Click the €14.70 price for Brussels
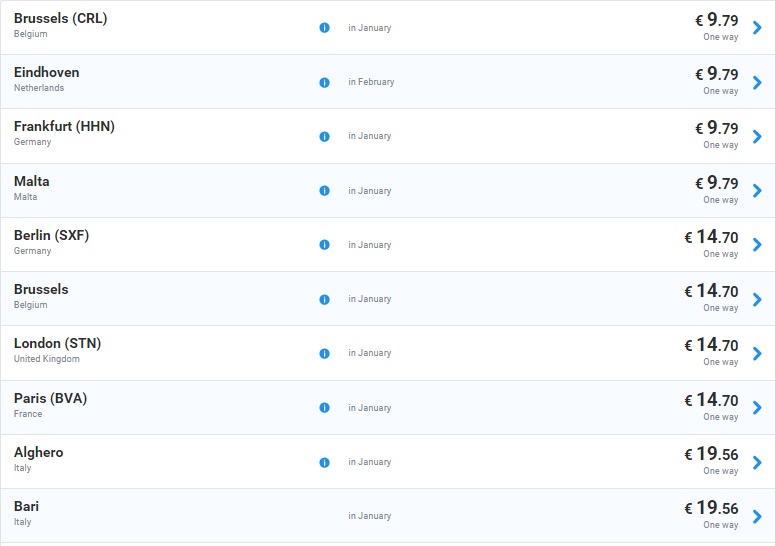The height and width of the screenshot is (546, 775). coord(711,291)
